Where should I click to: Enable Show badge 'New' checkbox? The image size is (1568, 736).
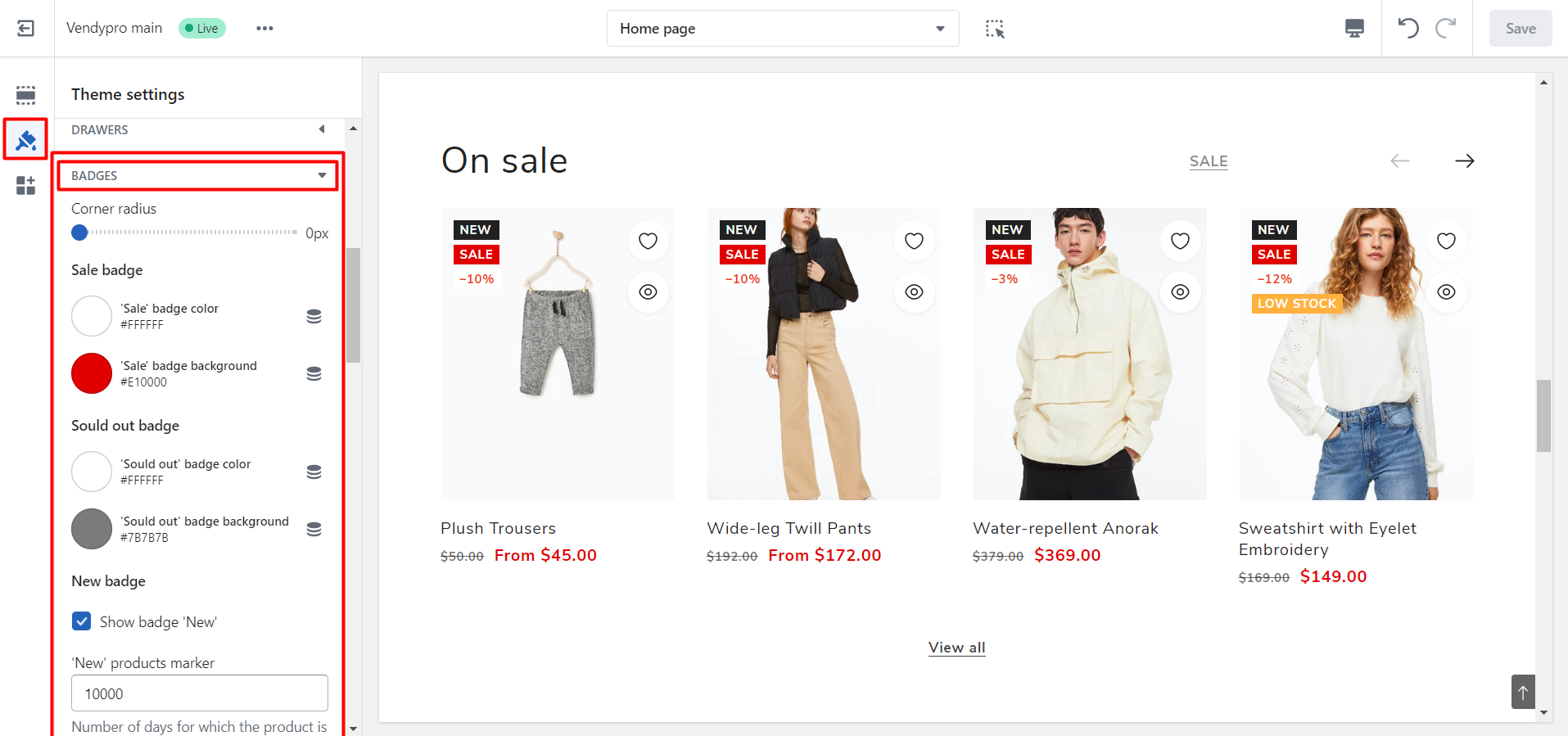click(x=81, y=621)
